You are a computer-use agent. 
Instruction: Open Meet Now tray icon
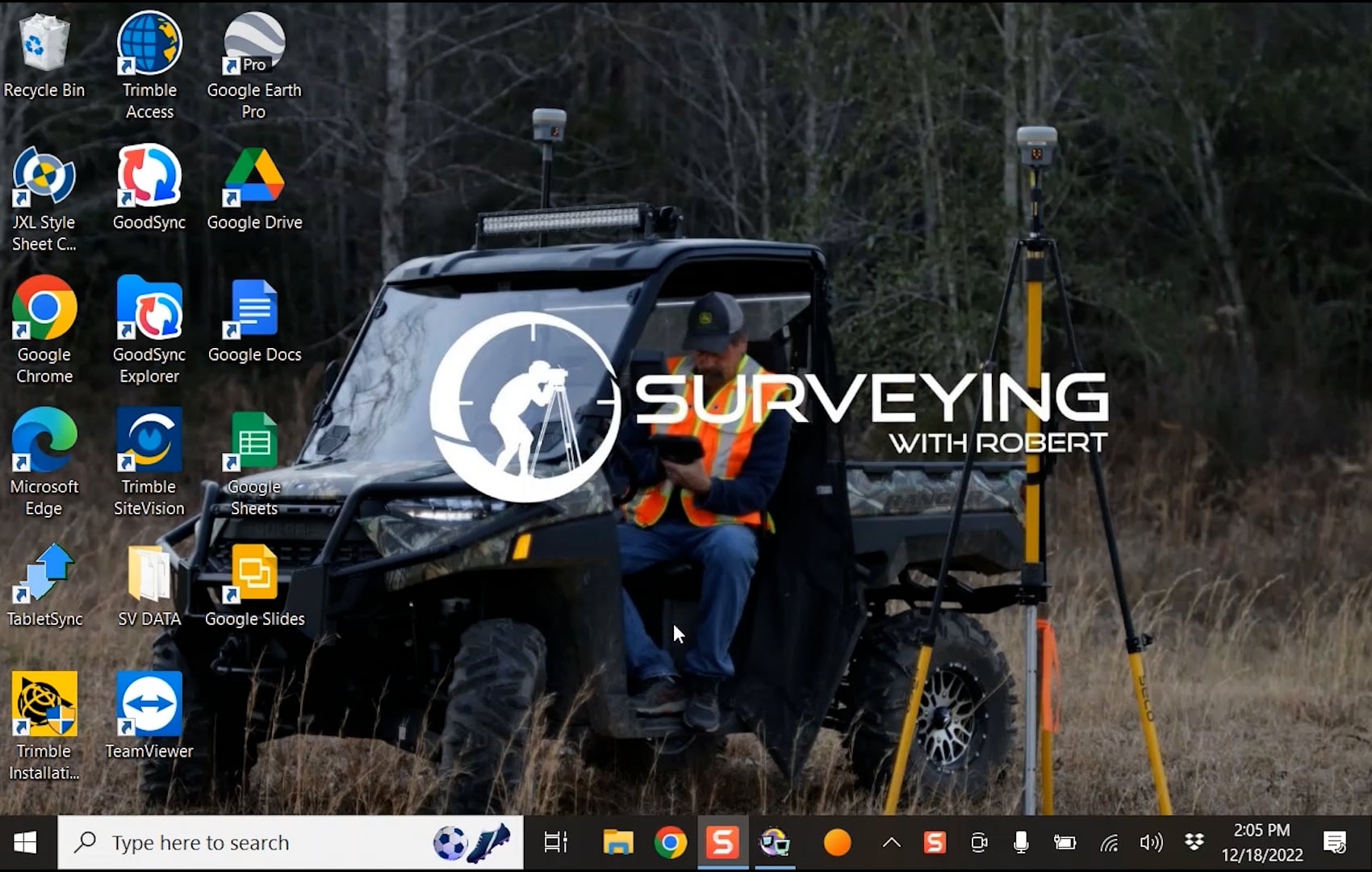point(979,843)
